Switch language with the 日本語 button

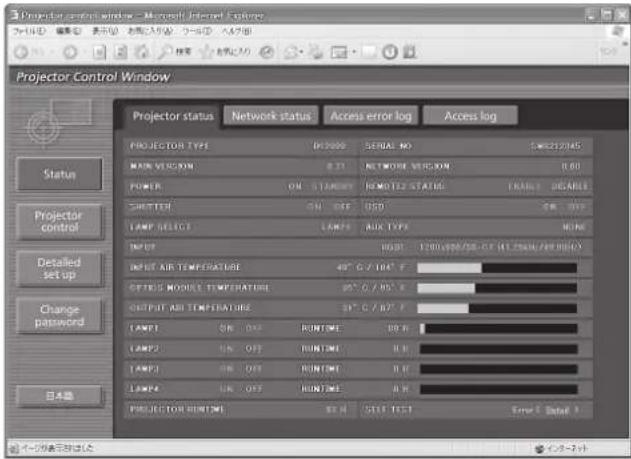[x=60, y=396]
